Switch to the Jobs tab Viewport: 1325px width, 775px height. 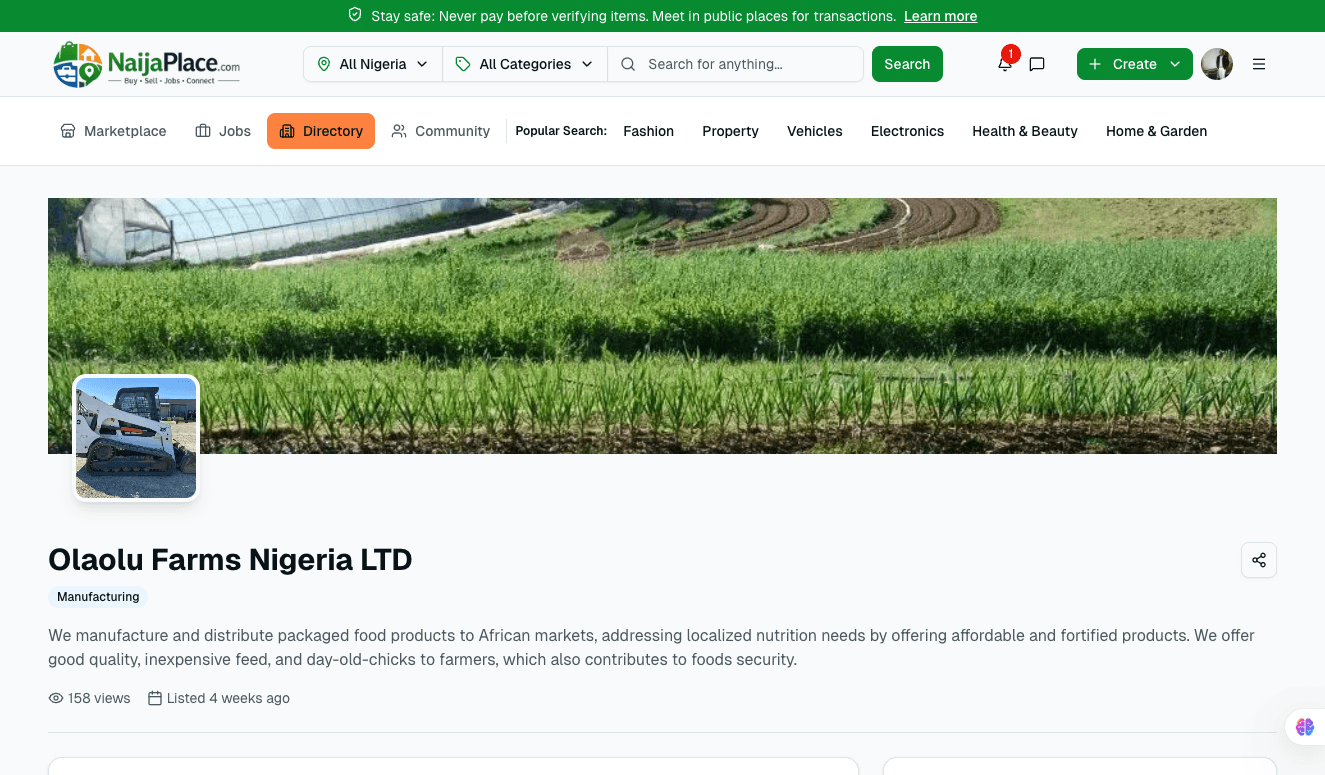click(x=223, y=131)
